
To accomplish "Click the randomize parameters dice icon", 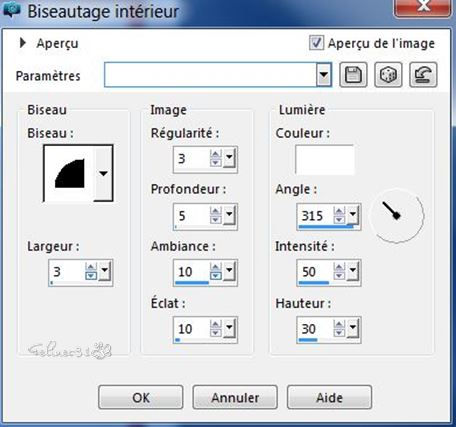I will click(x=388, y=75).
